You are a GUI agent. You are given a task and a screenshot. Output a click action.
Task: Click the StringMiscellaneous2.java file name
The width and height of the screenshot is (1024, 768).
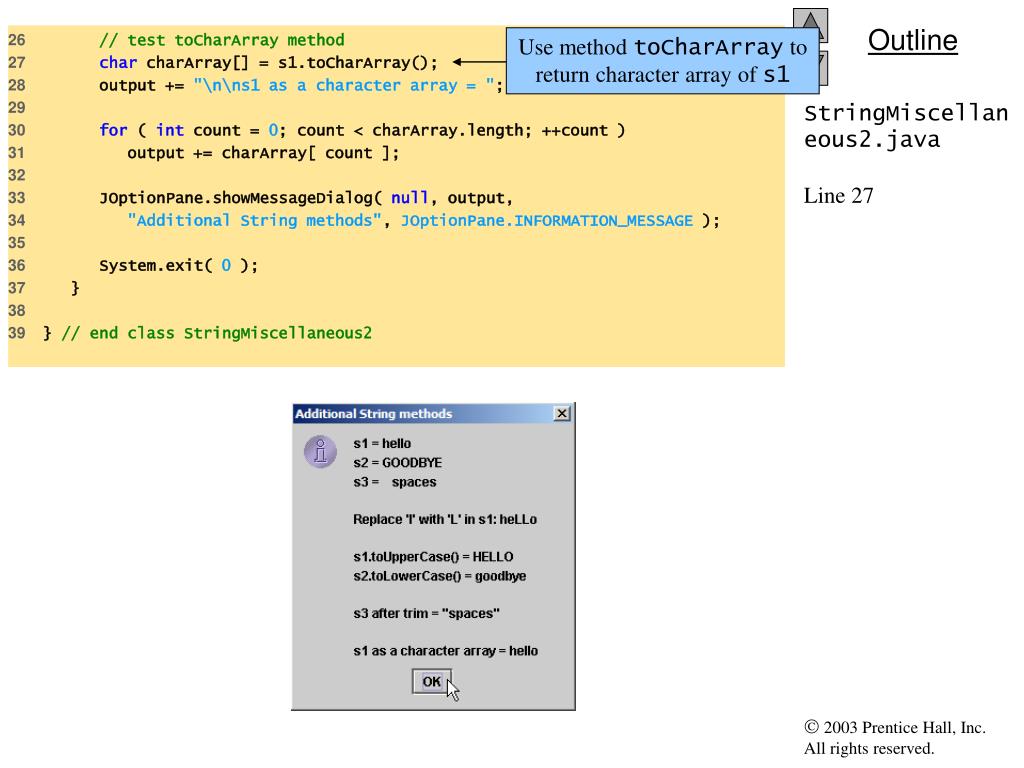(905, 126)
